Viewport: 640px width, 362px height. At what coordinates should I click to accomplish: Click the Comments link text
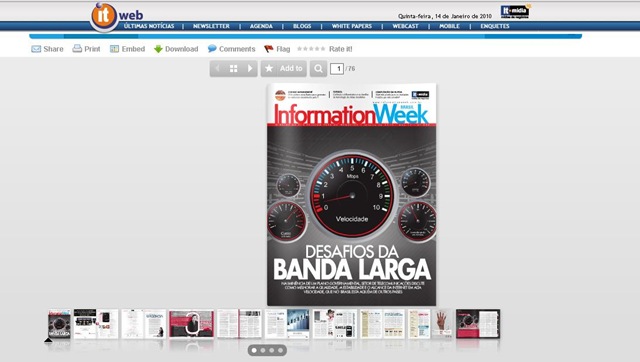[237, 49]
